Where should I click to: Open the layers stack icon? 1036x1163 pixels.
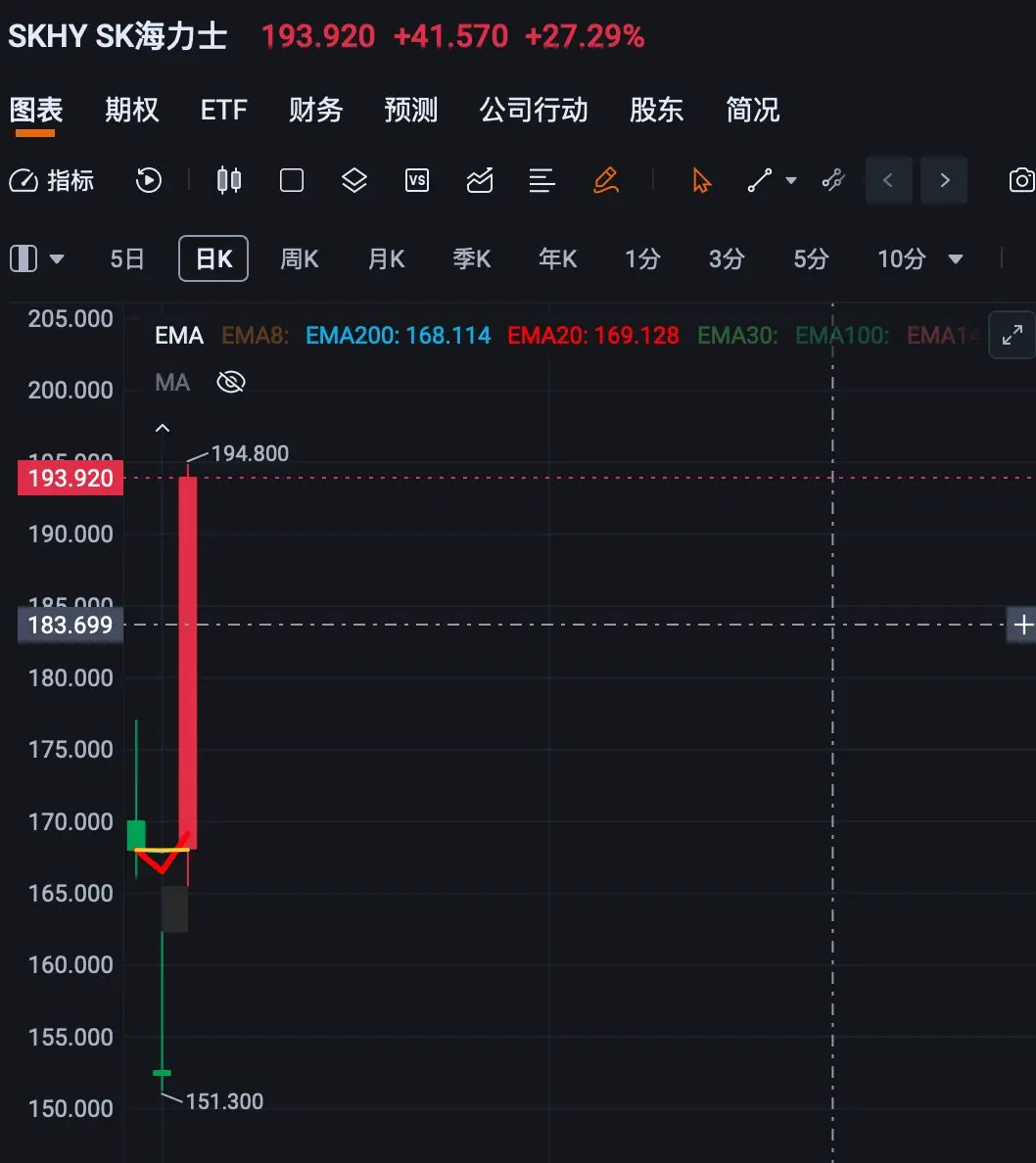click(354, 180)
